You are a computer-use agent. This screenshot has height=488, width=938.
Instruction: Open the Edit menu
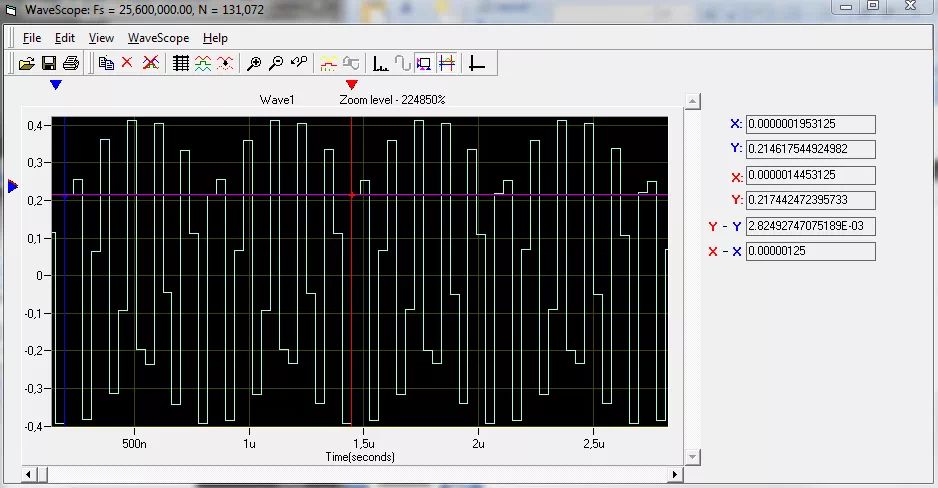click(x=65, y=38)
